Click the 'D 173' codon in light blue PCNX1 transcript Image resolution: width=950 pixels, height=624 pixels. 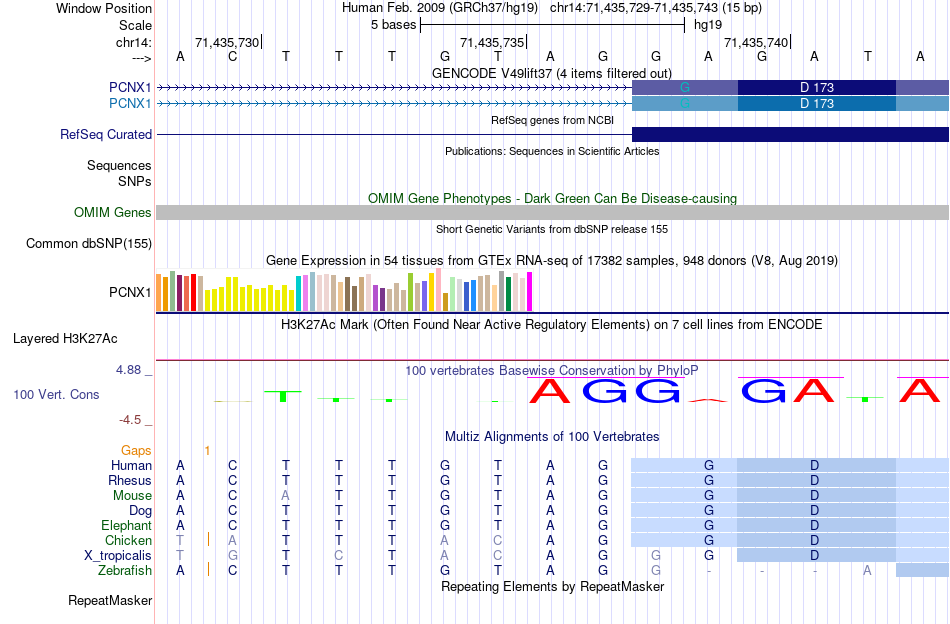coord(817,104)
